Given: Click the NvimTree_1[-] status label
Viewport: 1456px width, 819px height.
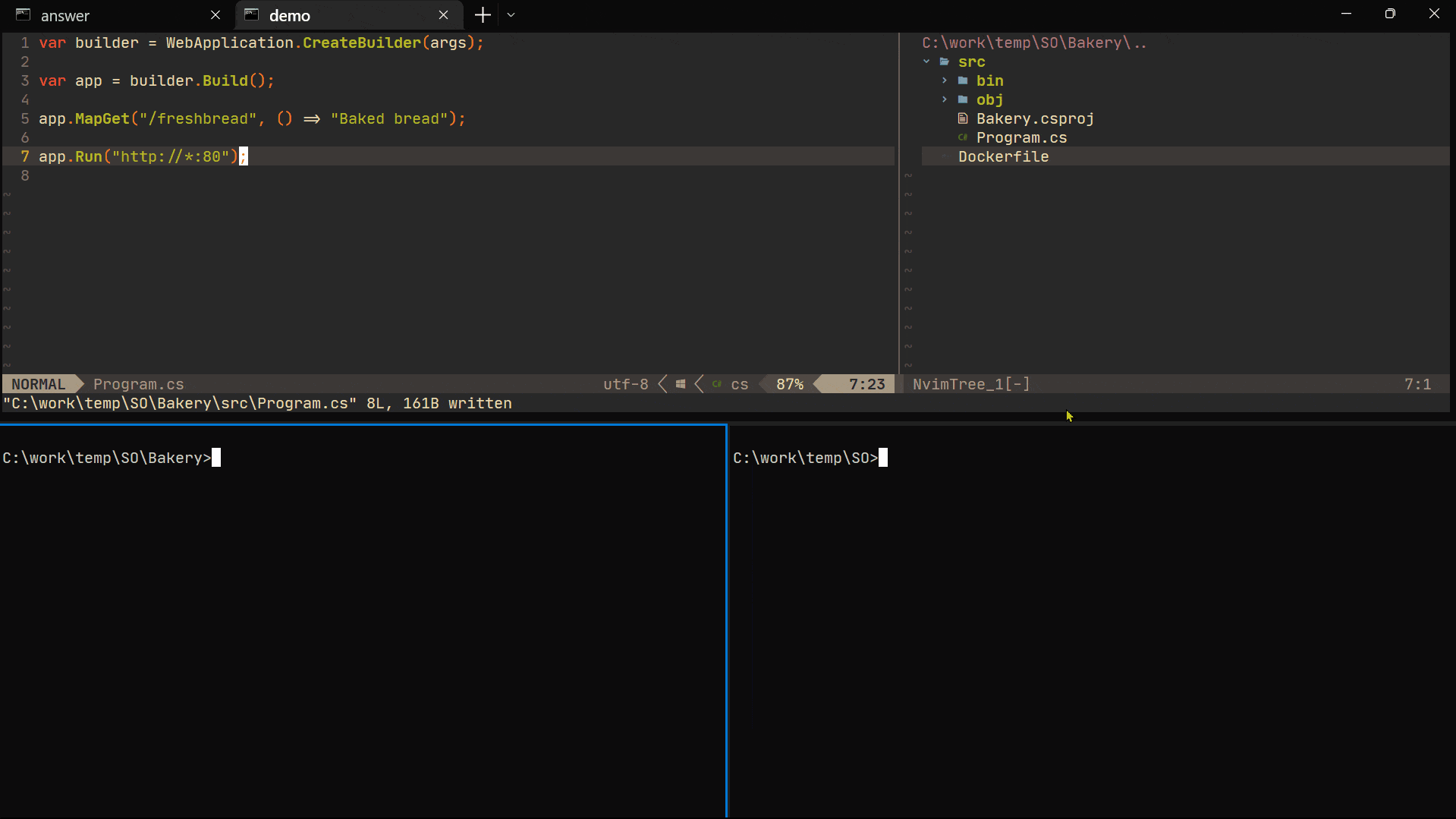Looking at the screenshot, I should coord(971,384).
